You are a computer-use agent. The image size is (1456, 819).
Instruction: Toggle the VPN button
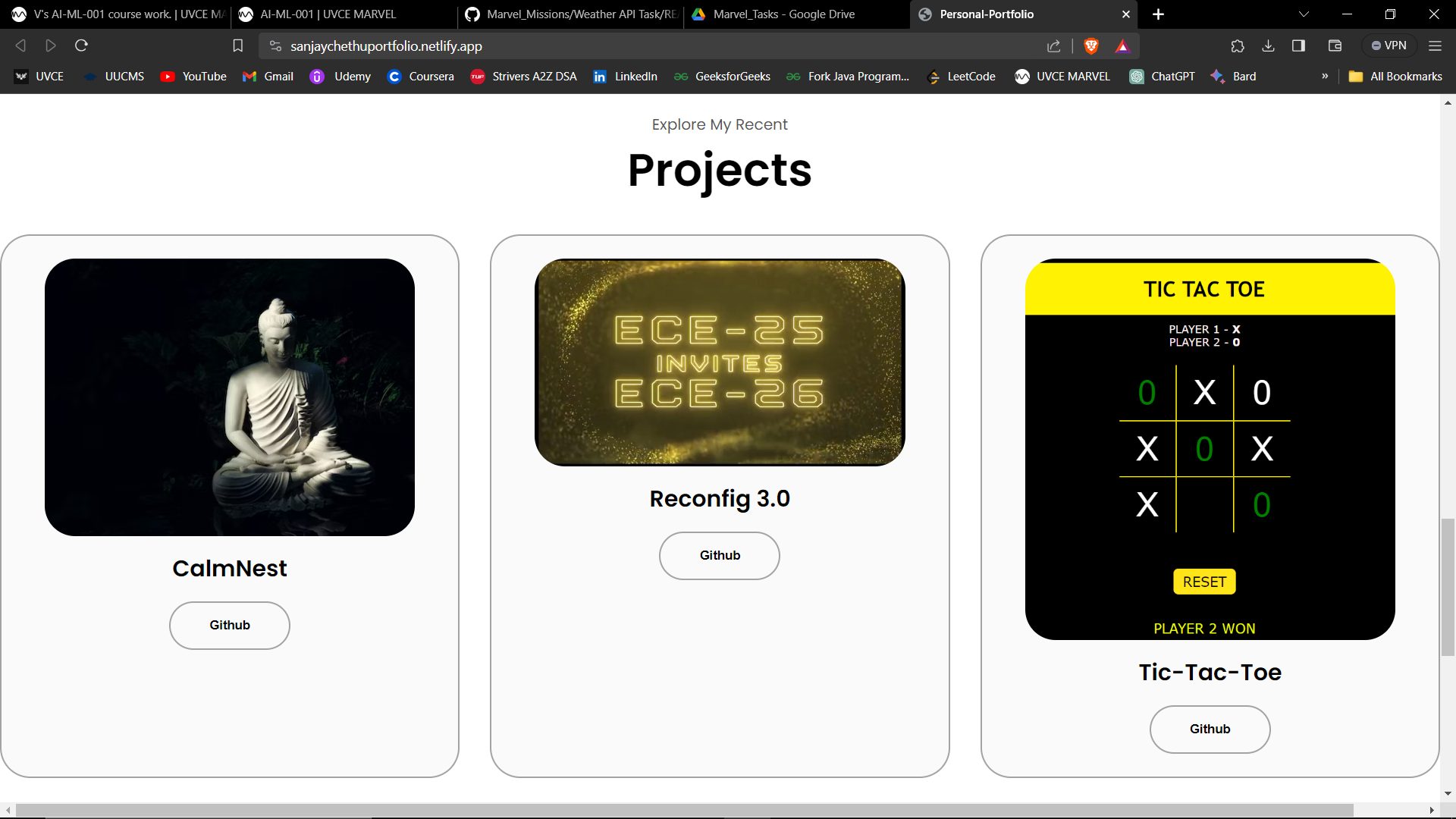point(1389,45)
